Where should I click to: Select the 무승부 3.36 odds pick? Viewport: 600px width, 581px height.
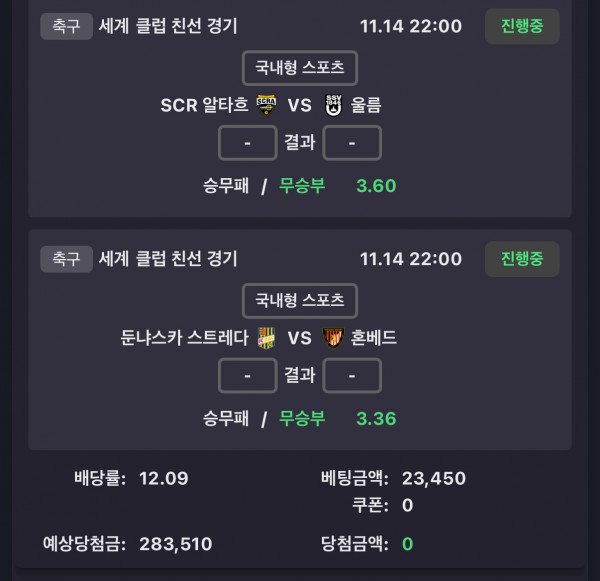(338, 418)
